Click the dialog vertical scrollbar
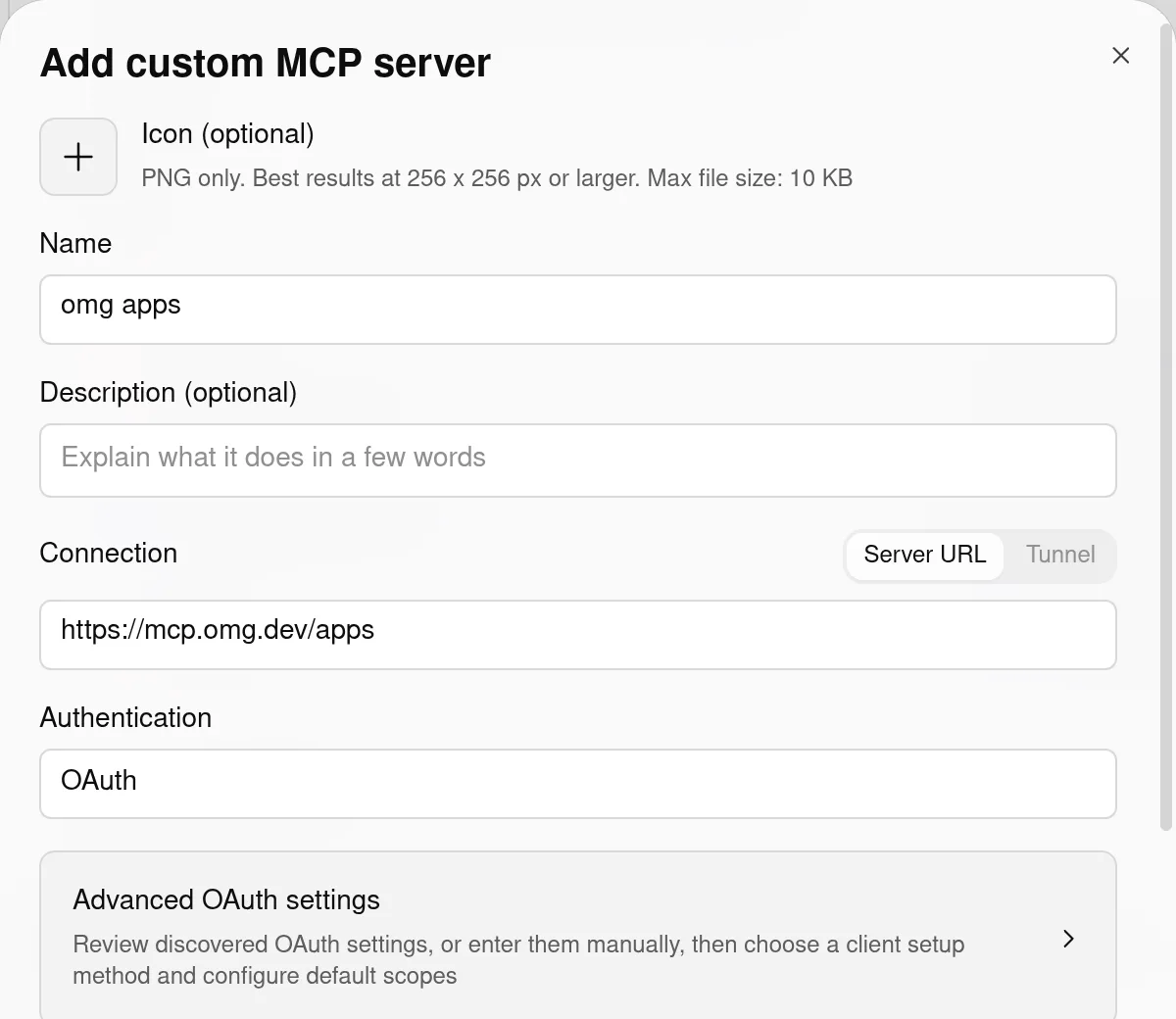Screen dimensions: 1176x1019 1166,426
